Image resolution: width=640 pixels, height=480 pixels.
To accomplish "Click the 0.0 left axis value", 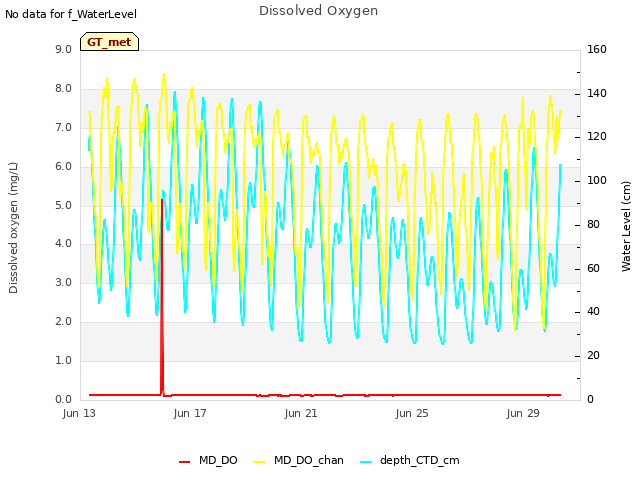I will coord(63,399).
